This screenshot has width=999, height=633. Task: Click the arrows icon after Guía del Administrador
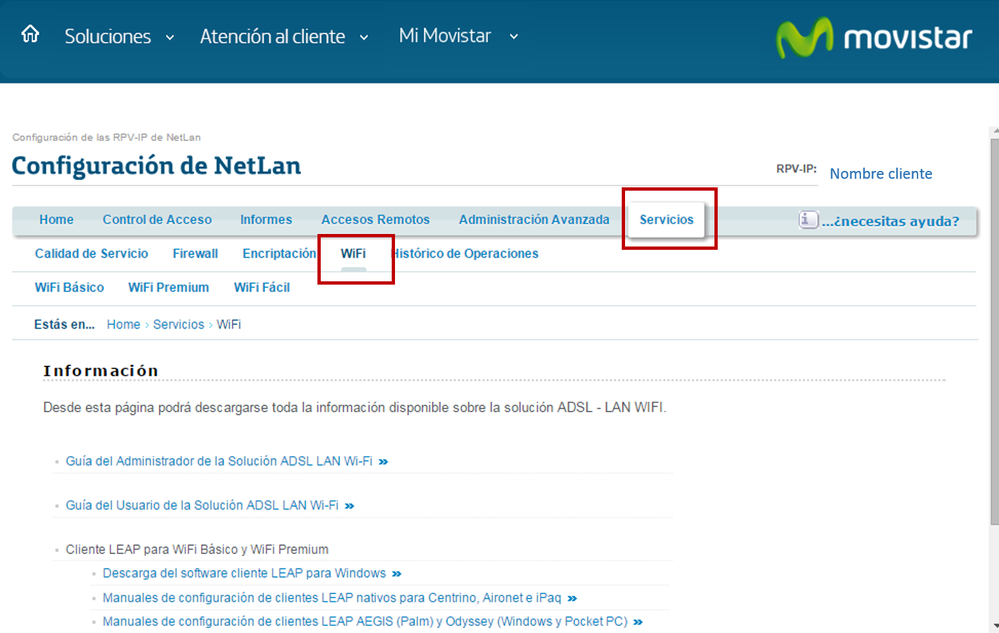[386, 461]
